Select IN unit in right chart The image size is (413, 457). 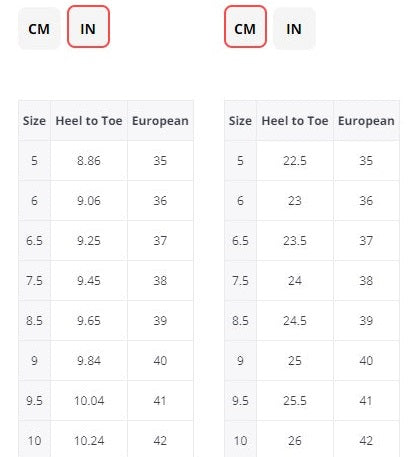coord(294,29)
